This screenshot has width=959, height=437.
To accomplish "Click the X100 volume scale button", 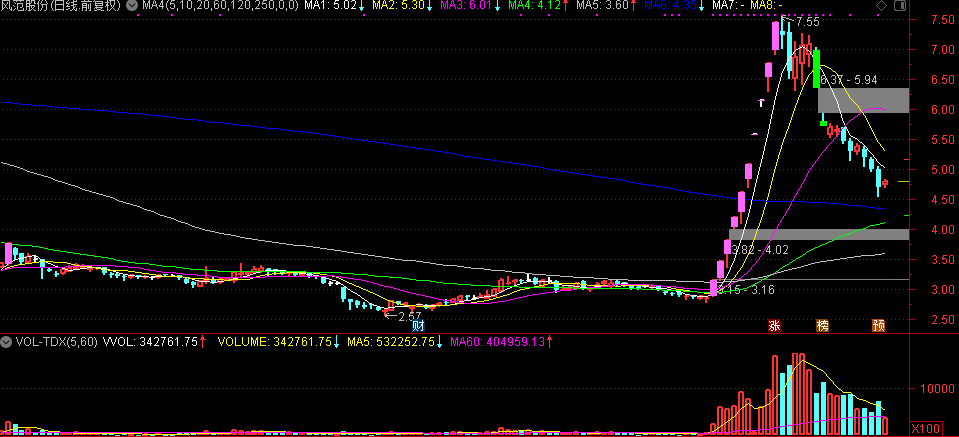I will pyautogui.click(x=927, y=427).
